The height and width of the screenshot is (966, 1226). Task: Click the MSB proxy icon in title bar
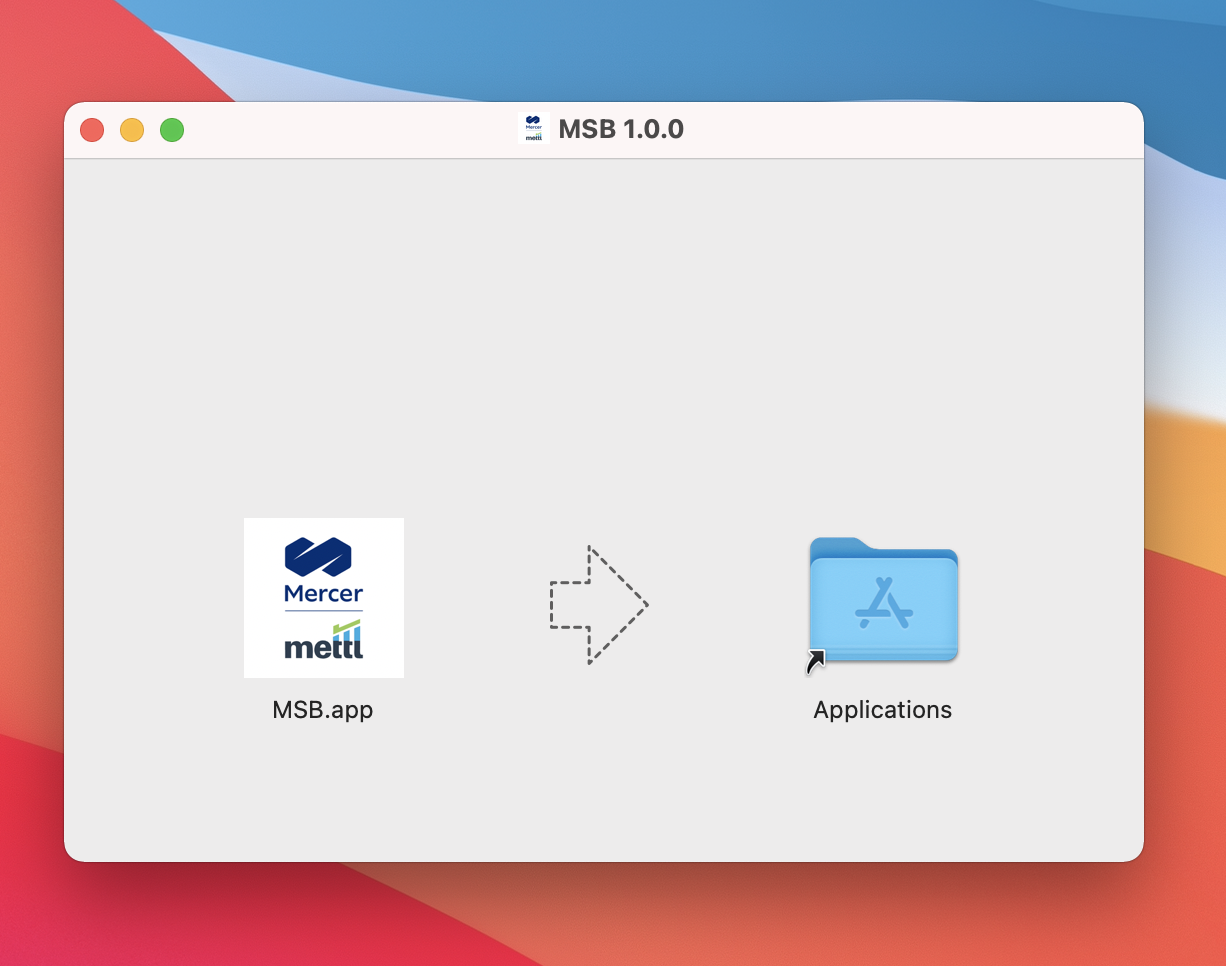534,129
